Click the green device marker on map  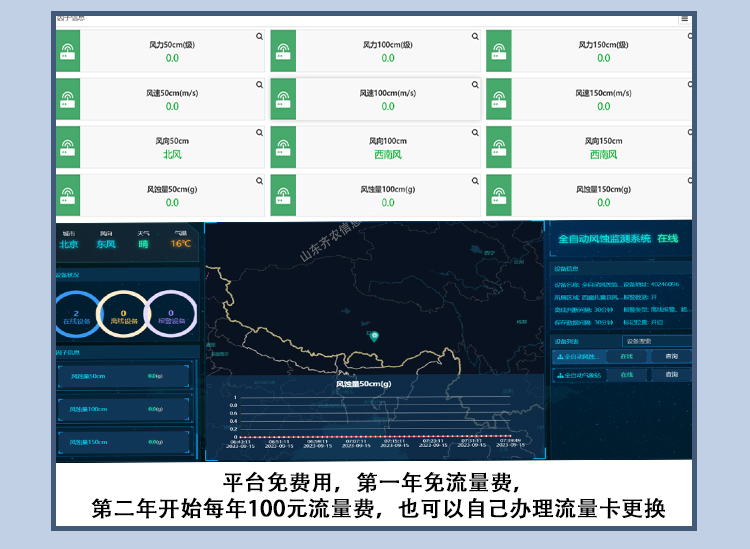(374, 335)
